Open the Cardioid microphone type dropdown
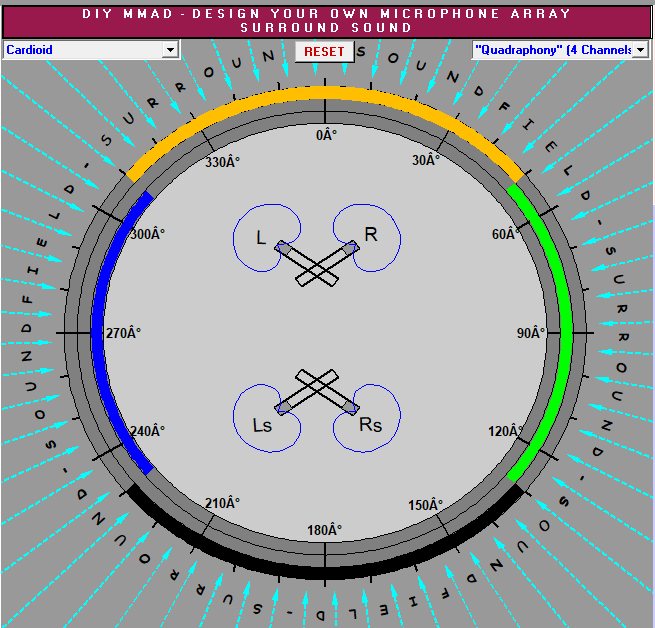Viewport: 655px width, 628px height. [170, 49]
